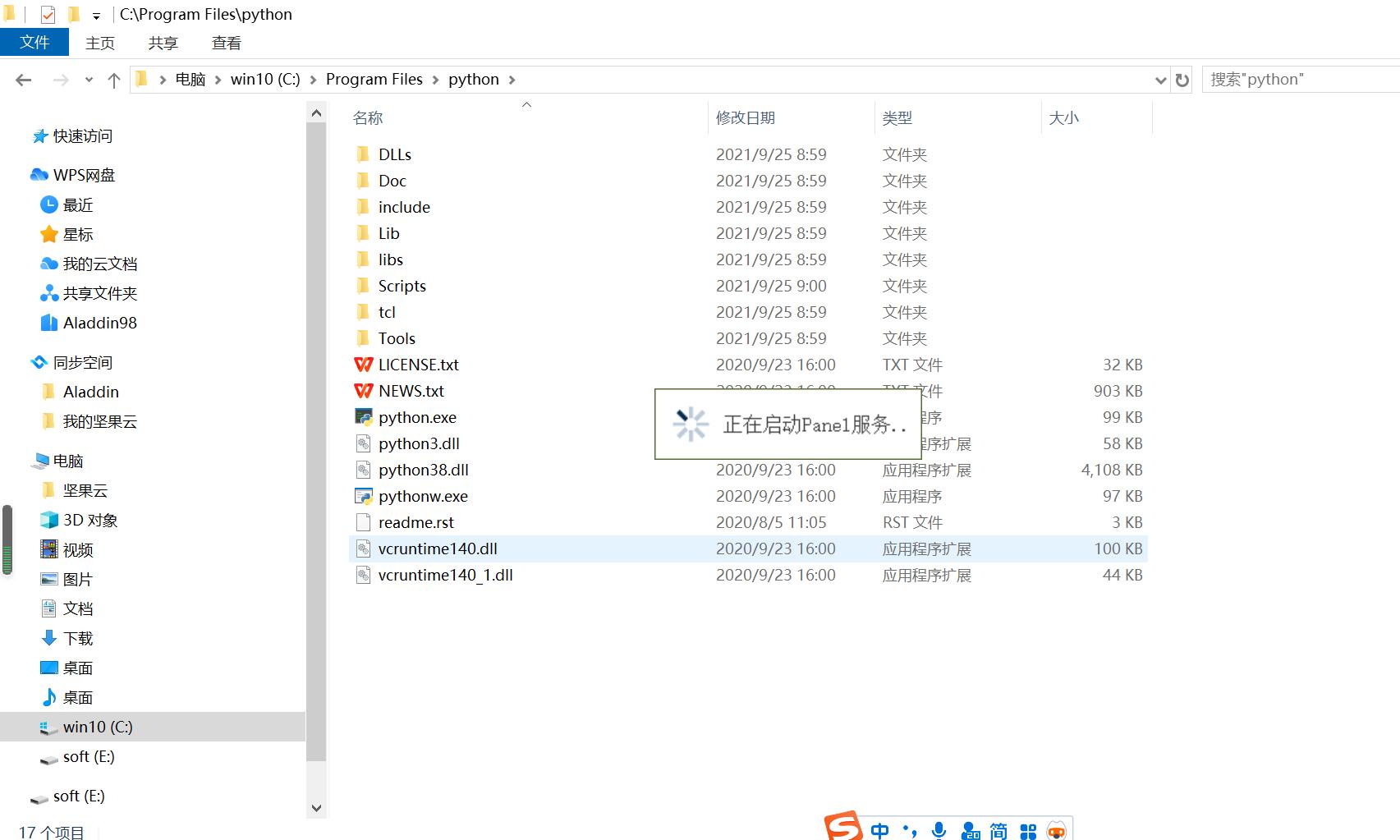Select the LICENSE.txt WPS file icon

(x=363, y=365)
